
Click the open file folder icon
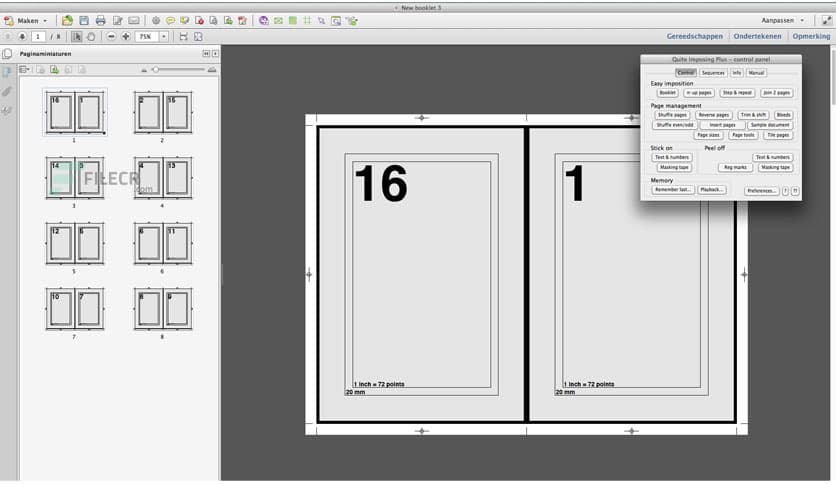point(67,21)
